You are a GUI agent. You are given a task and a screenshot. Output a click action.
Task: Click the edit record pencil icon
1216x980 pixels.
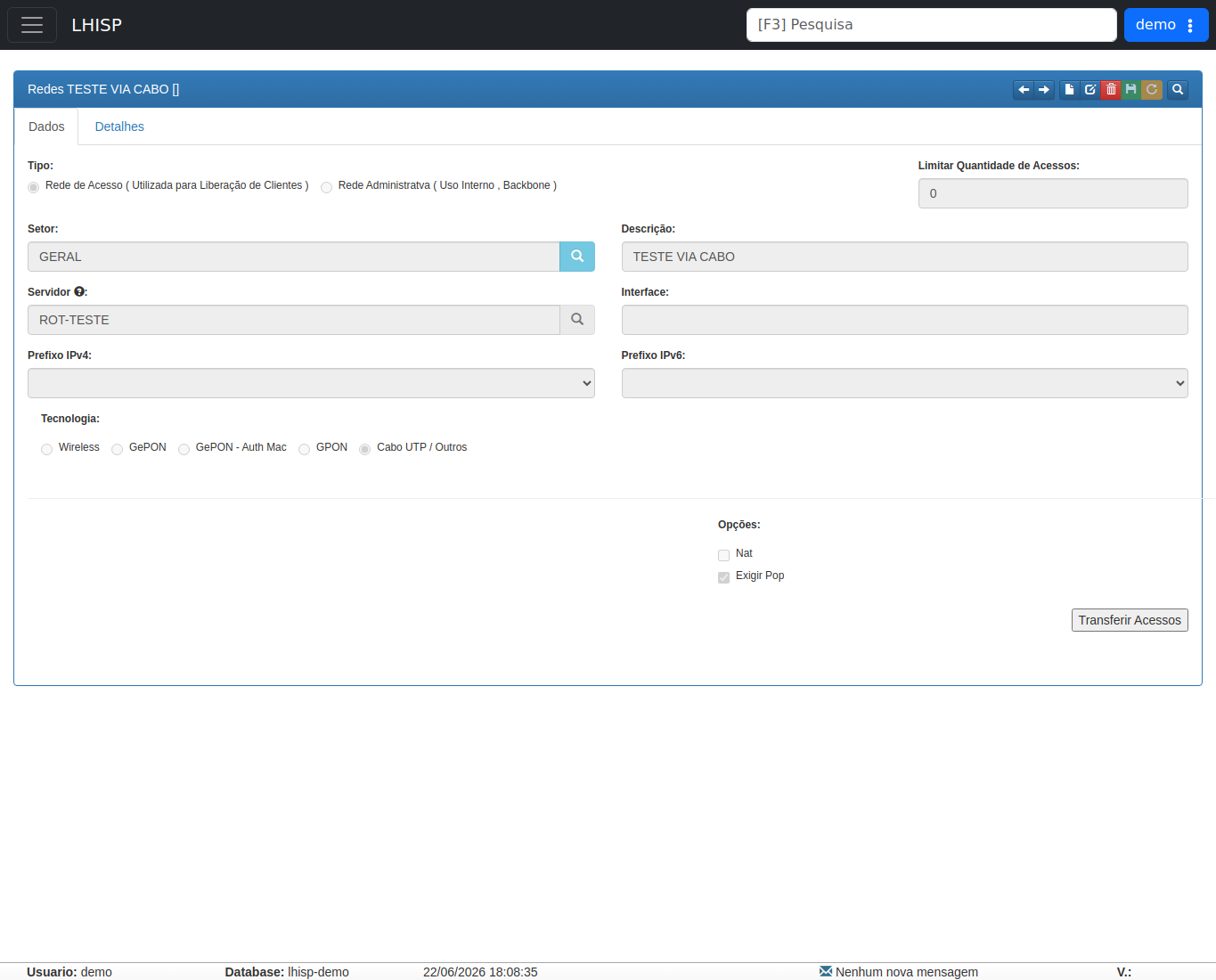click(1090, 90)
